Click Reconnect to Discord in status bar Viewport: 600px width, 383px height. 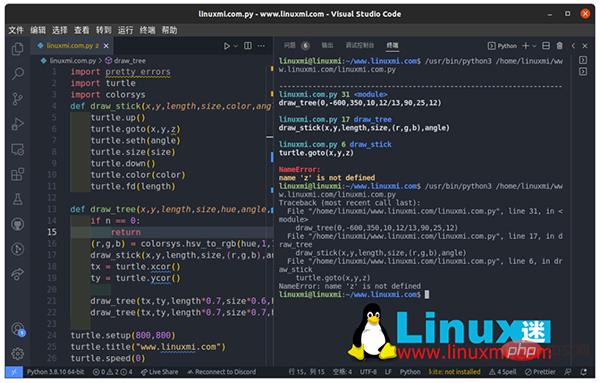pos(222,372)
